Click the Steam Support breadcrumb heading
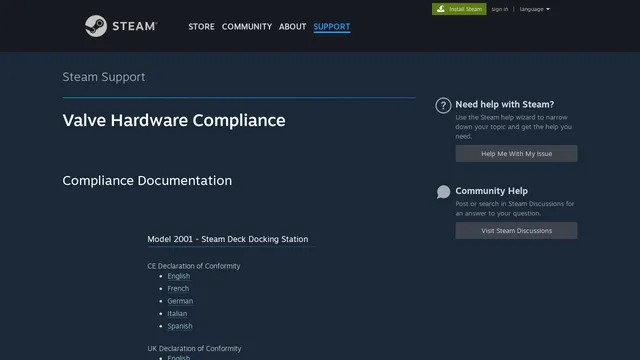Viewport: 640px width, 360px height. pos(104,77)
